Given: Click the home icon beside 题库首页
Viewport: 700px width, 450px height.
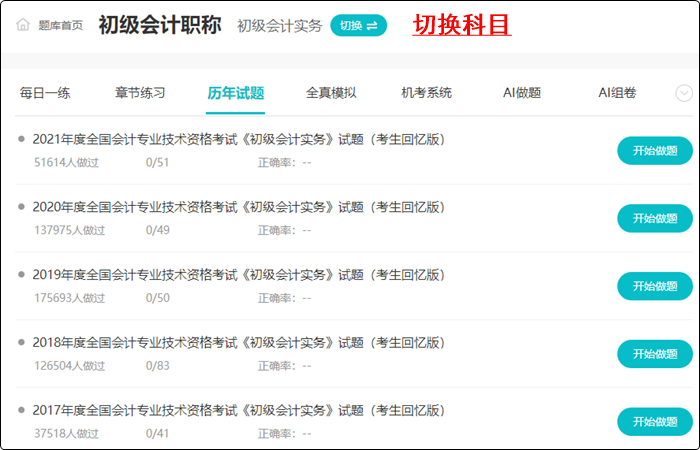Looking at the screenshot, I should point(23,25).
